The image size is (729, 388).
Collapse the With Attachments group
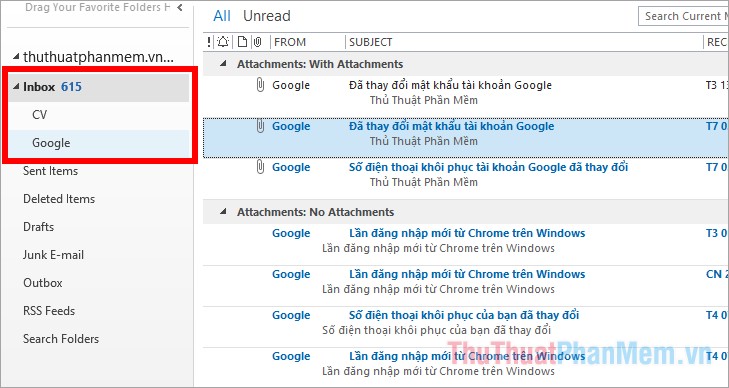coord(224,64)
